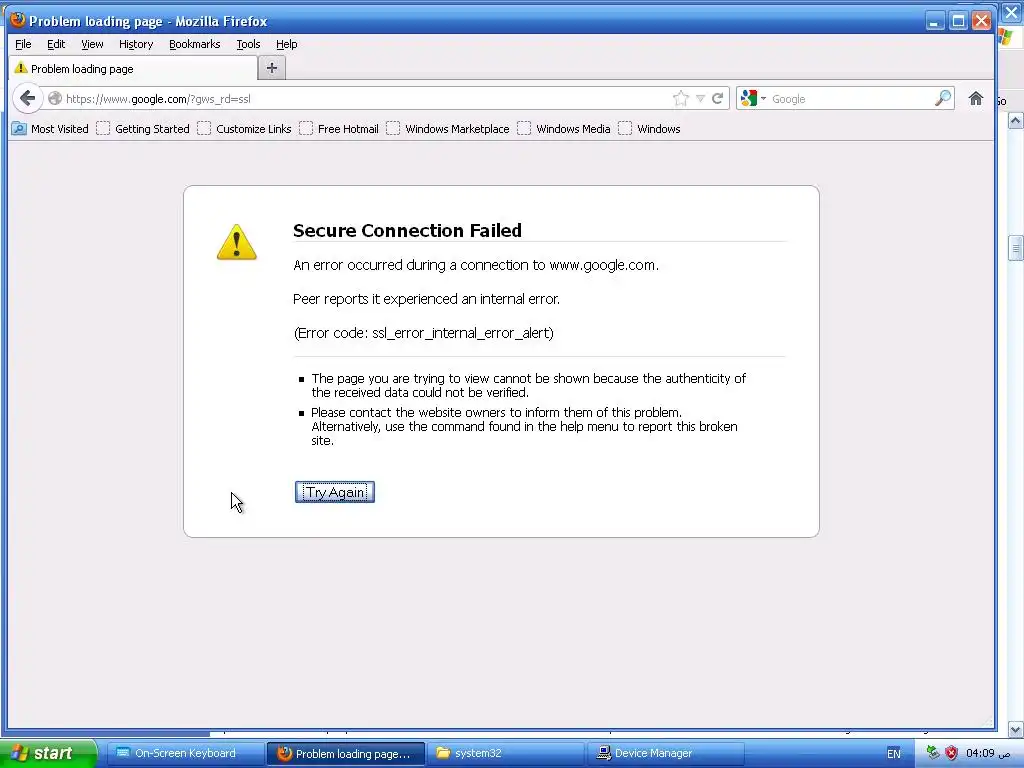The image size is (1024, 768).
Task: Select the Problem loading page tab
Action: 133,69
